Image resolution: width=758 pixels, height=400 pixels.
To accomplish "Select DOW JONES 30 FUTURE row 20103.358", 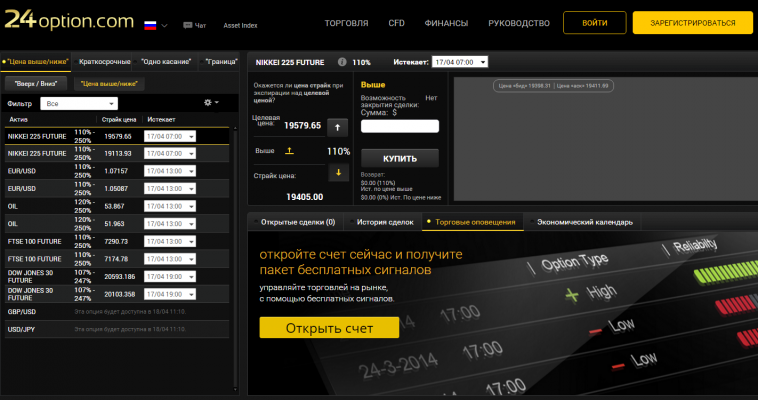I will [x=117, y=294].
